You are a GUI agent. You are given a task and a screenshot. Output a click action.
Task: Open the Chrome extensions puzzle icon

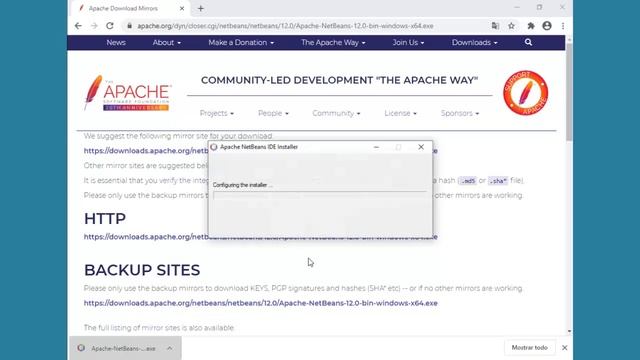531,26
